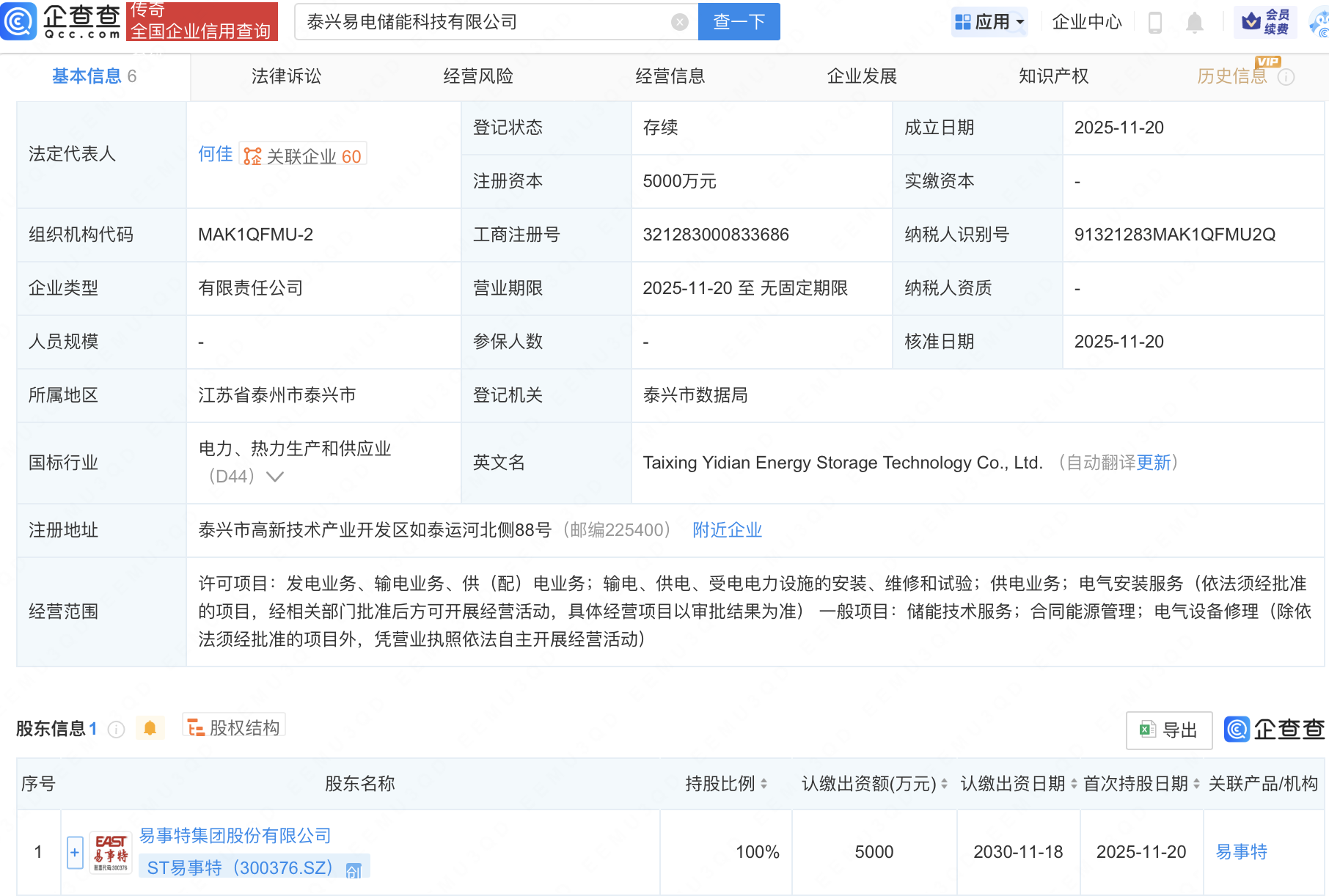Open the 应用 dropdown in the top bar

click(989, 22)
